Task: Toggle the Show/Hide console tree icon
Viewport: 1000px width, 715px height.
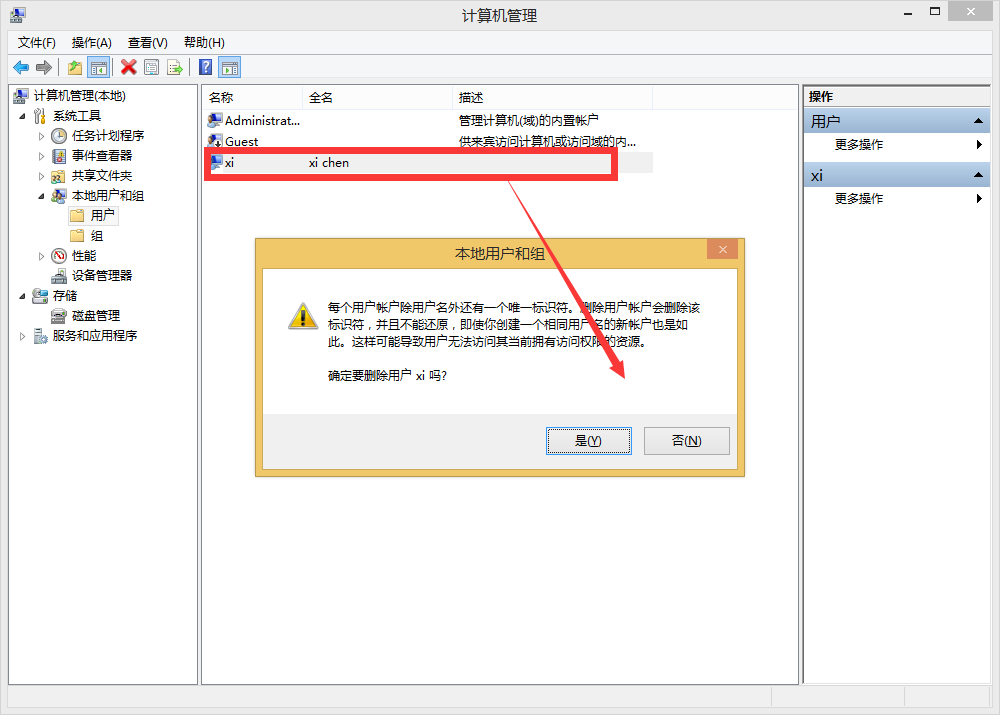Action: 99,67
